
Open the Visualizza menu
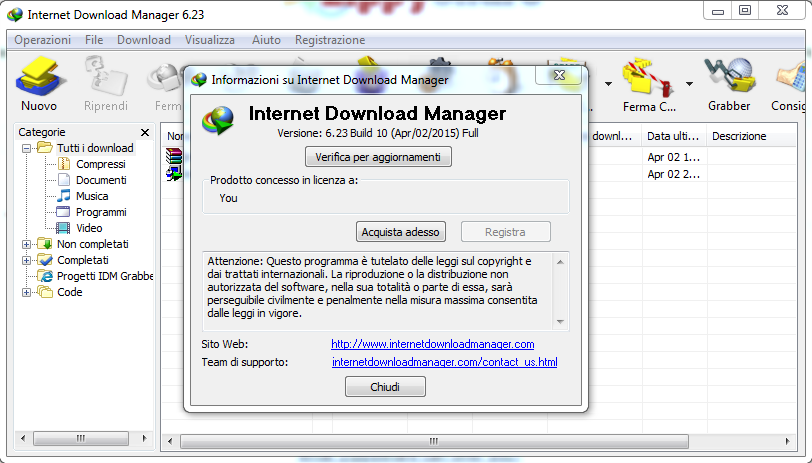[x=210, y=40]
